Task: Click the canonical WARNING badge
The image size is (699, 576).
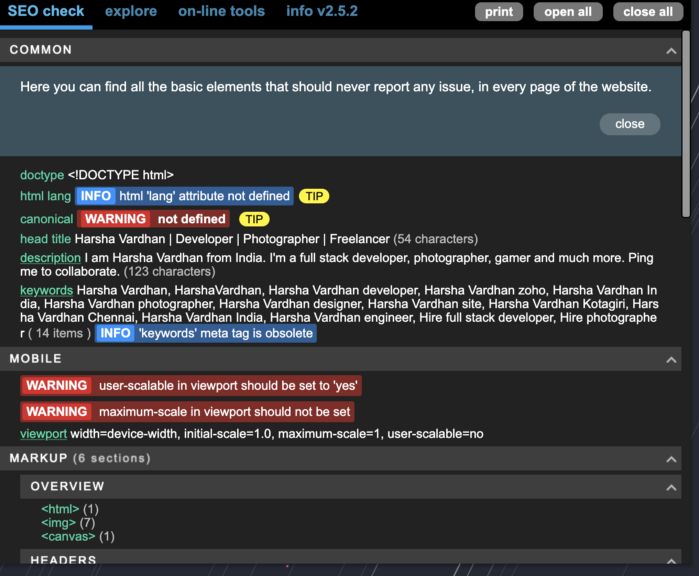Action: click(x=115, y=219)
